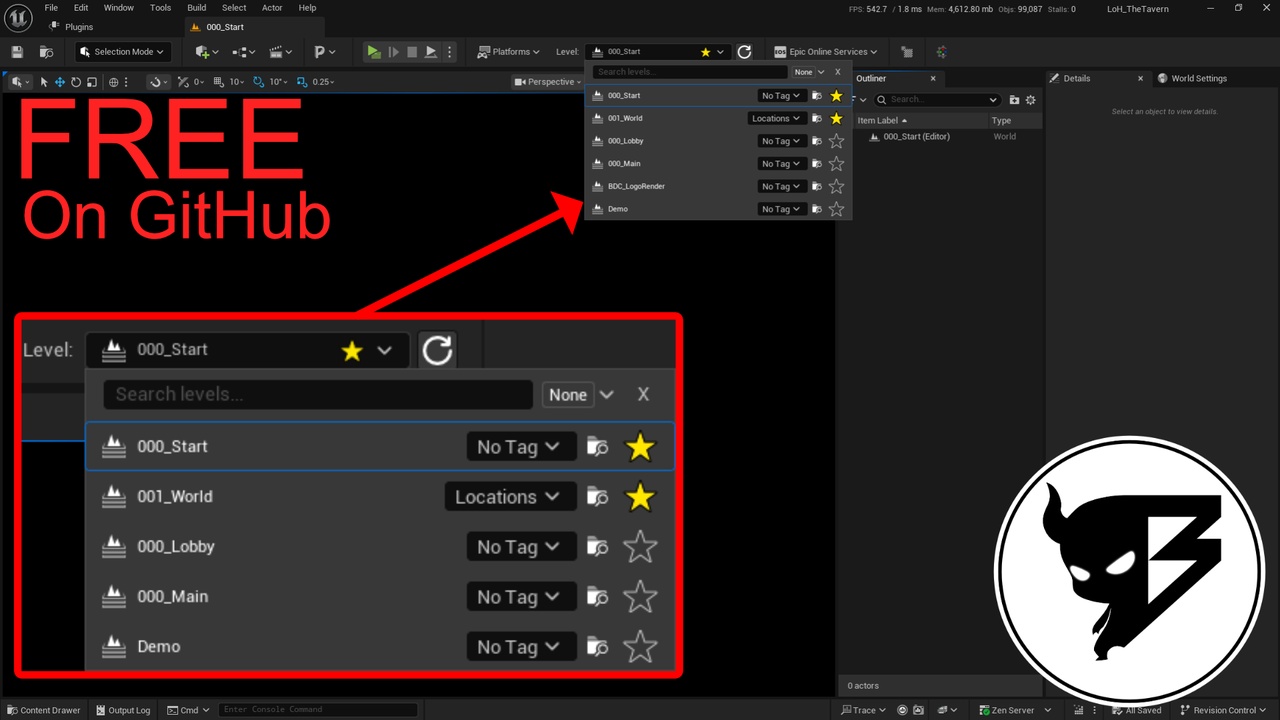Open the File menu
This screenshot has height=720, width=1280.
[51, 8]
